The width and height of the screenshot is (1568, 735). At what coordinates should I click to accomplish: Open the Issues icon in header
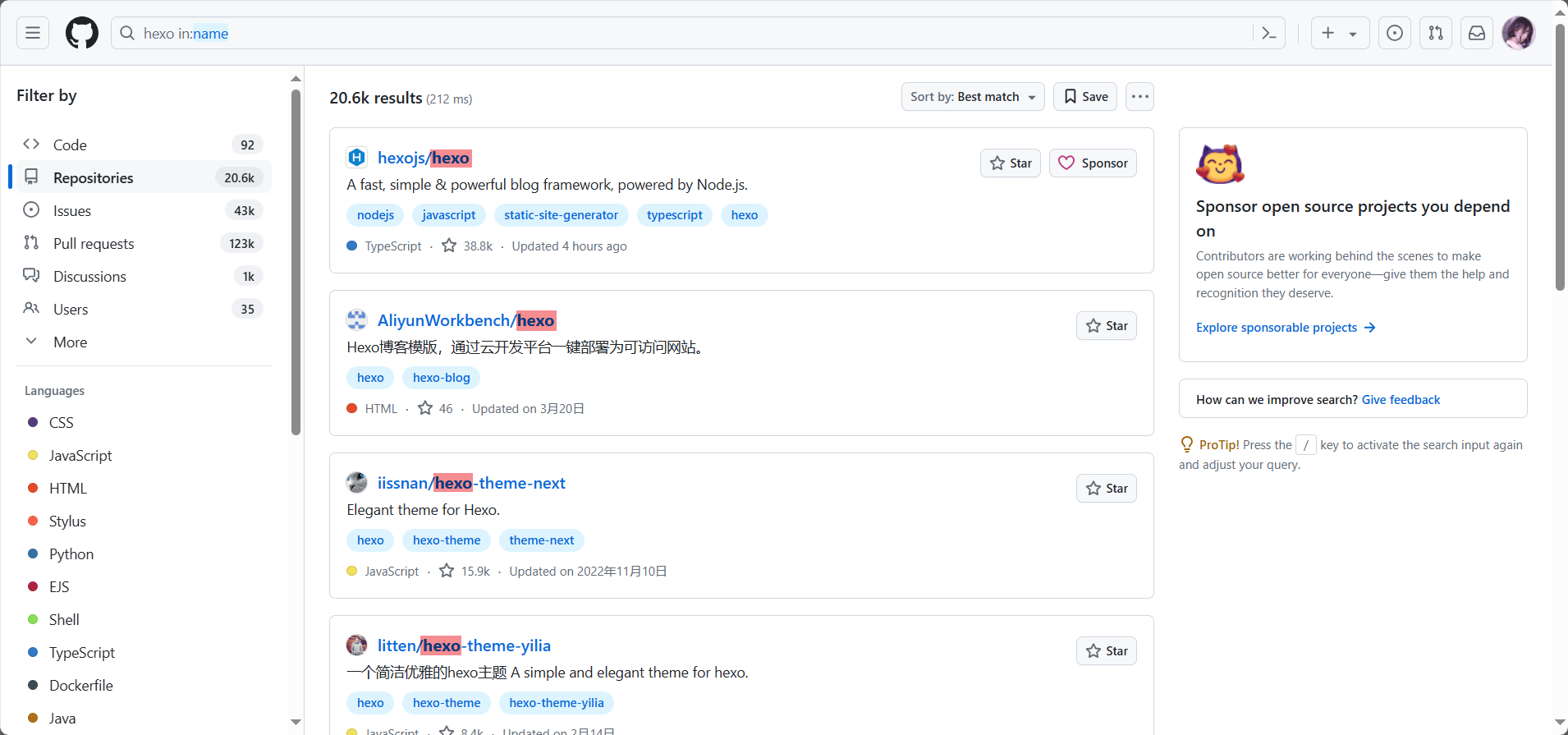[x=1394, y=33]
